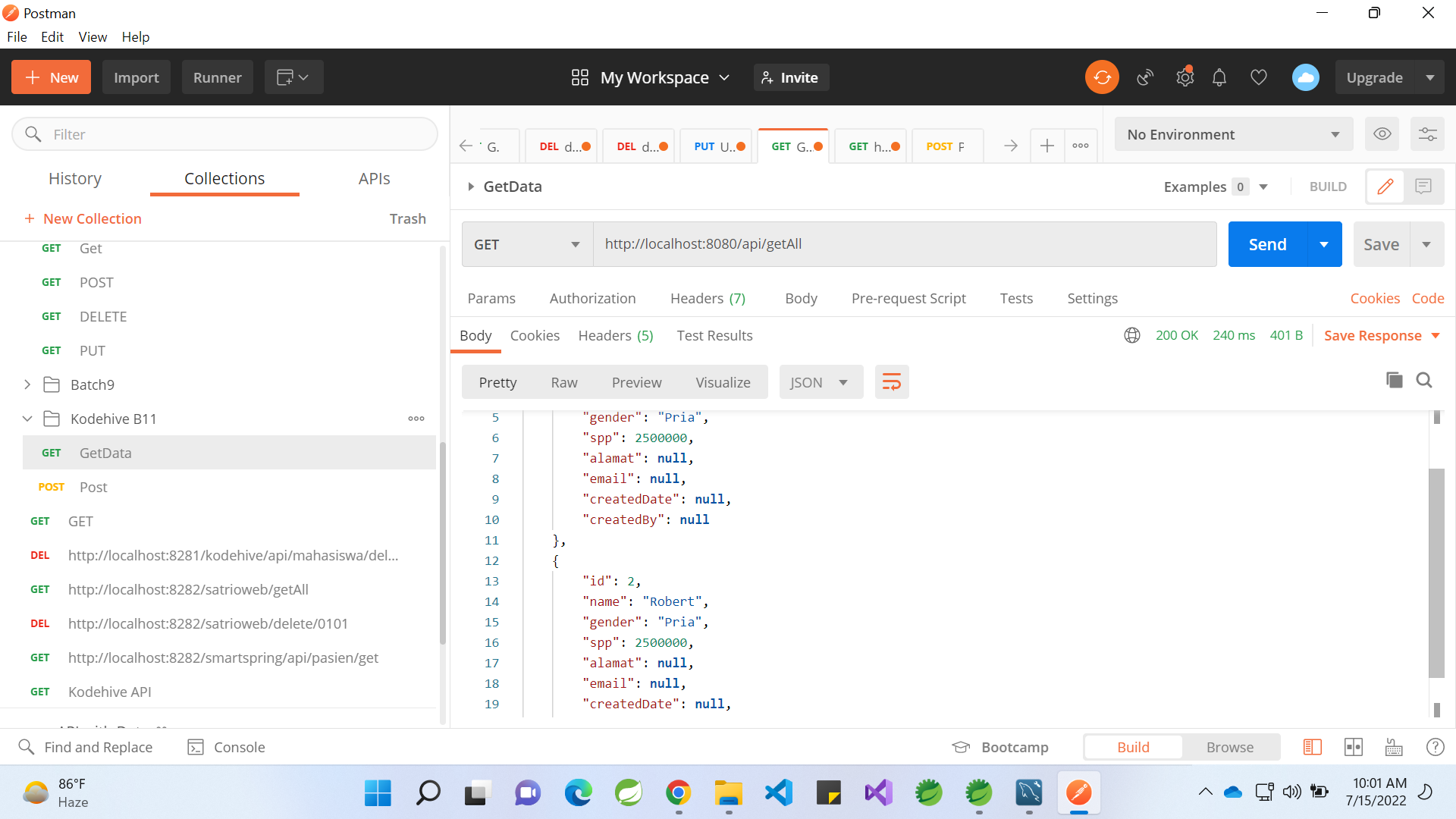The width and height of the screenshot is (1456, 819).
Task: Open the No Environment selector
Action: [x=1232, y=133]
